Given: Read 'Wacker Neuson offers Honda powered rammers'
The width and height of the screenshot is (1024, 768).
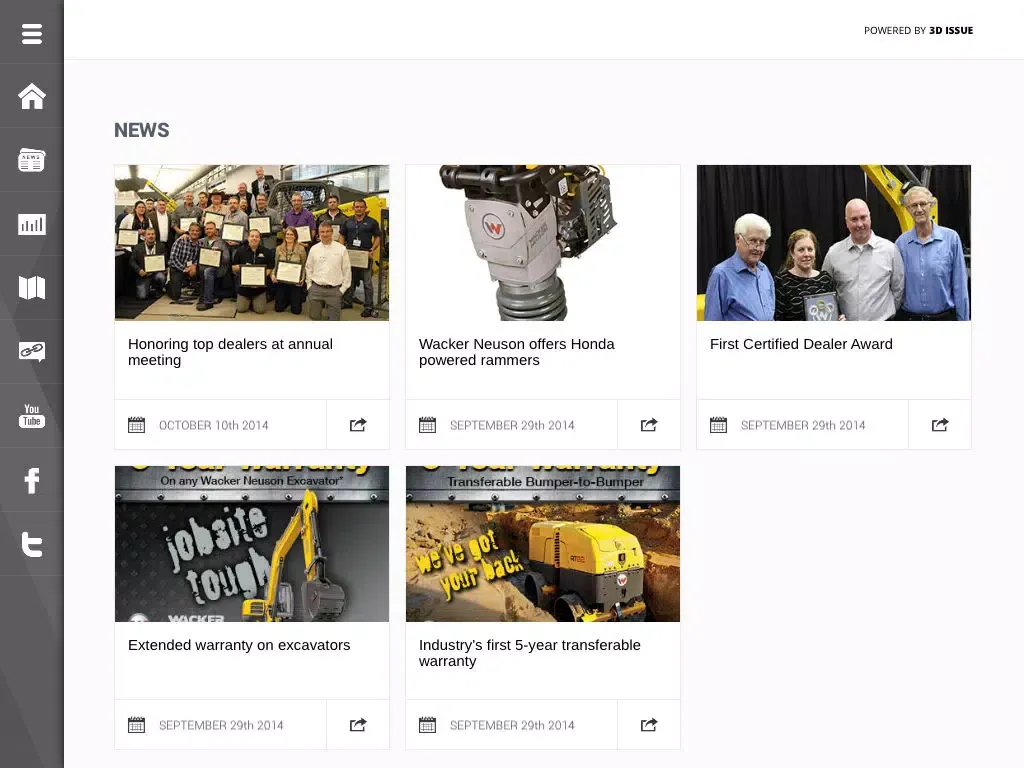Looking at the screenshot, I should 517,352.
